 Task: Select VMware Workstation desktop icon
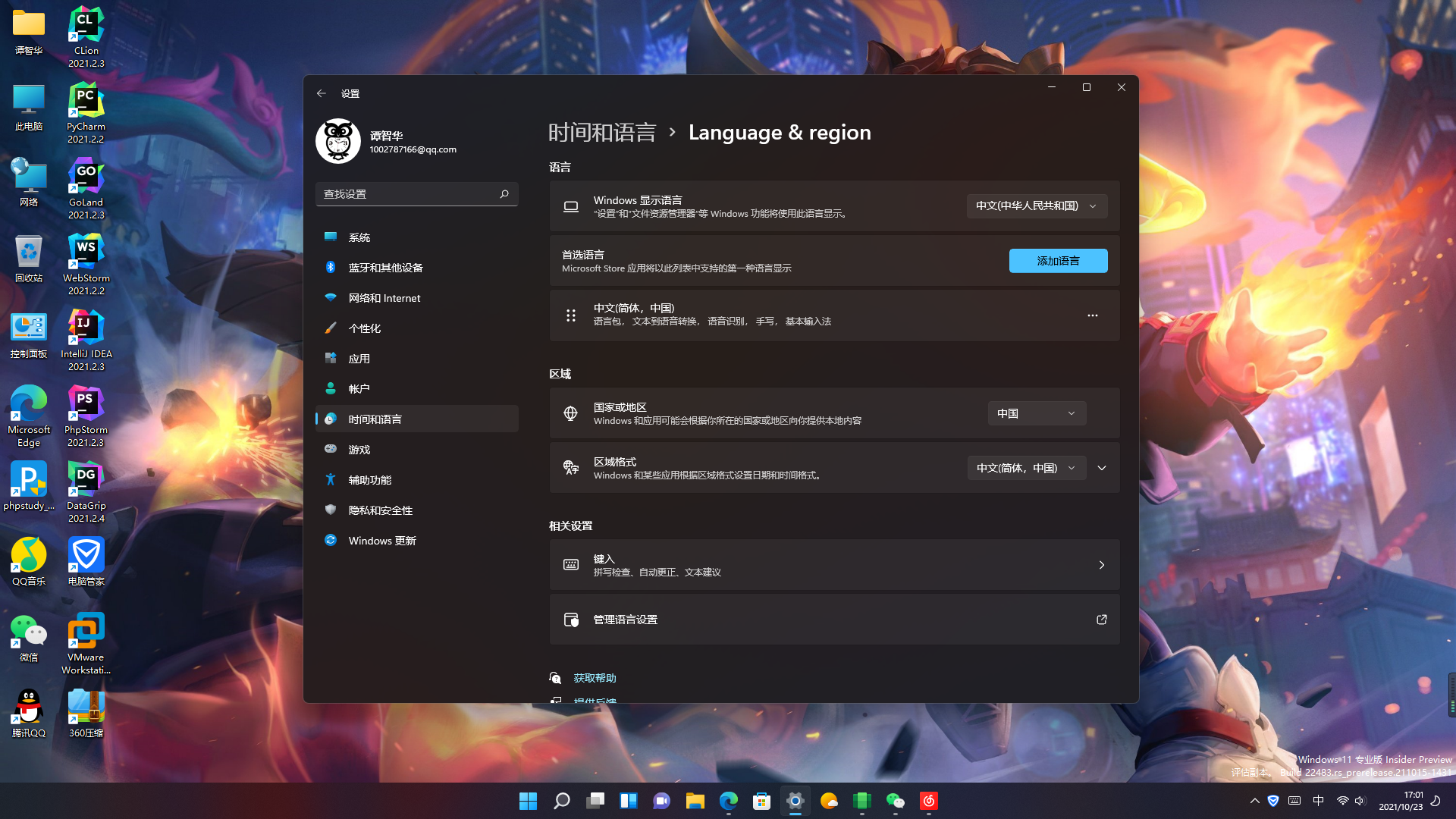(x=86, y=644)
